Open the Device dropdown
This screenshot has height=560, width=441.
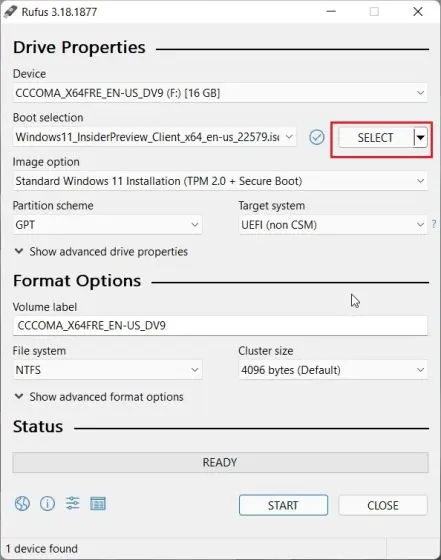220,93
